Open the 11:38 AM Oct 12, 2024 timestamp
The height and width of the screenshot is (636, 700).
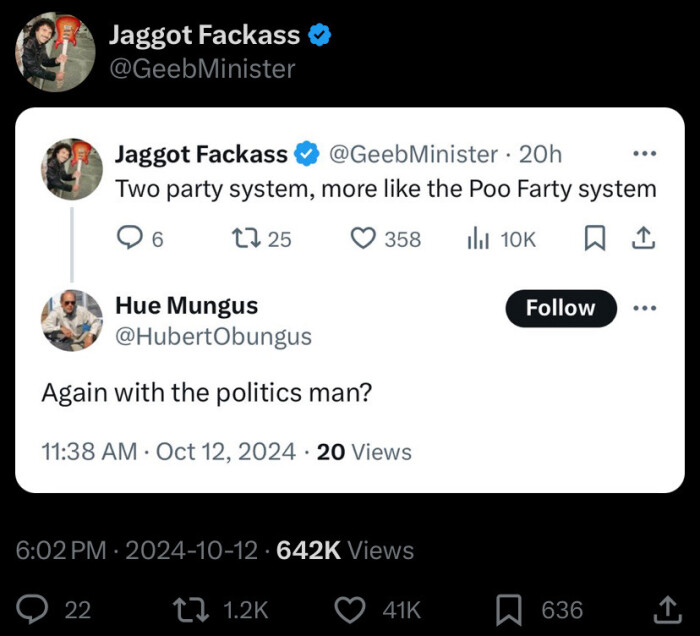(x=169, y=451)
